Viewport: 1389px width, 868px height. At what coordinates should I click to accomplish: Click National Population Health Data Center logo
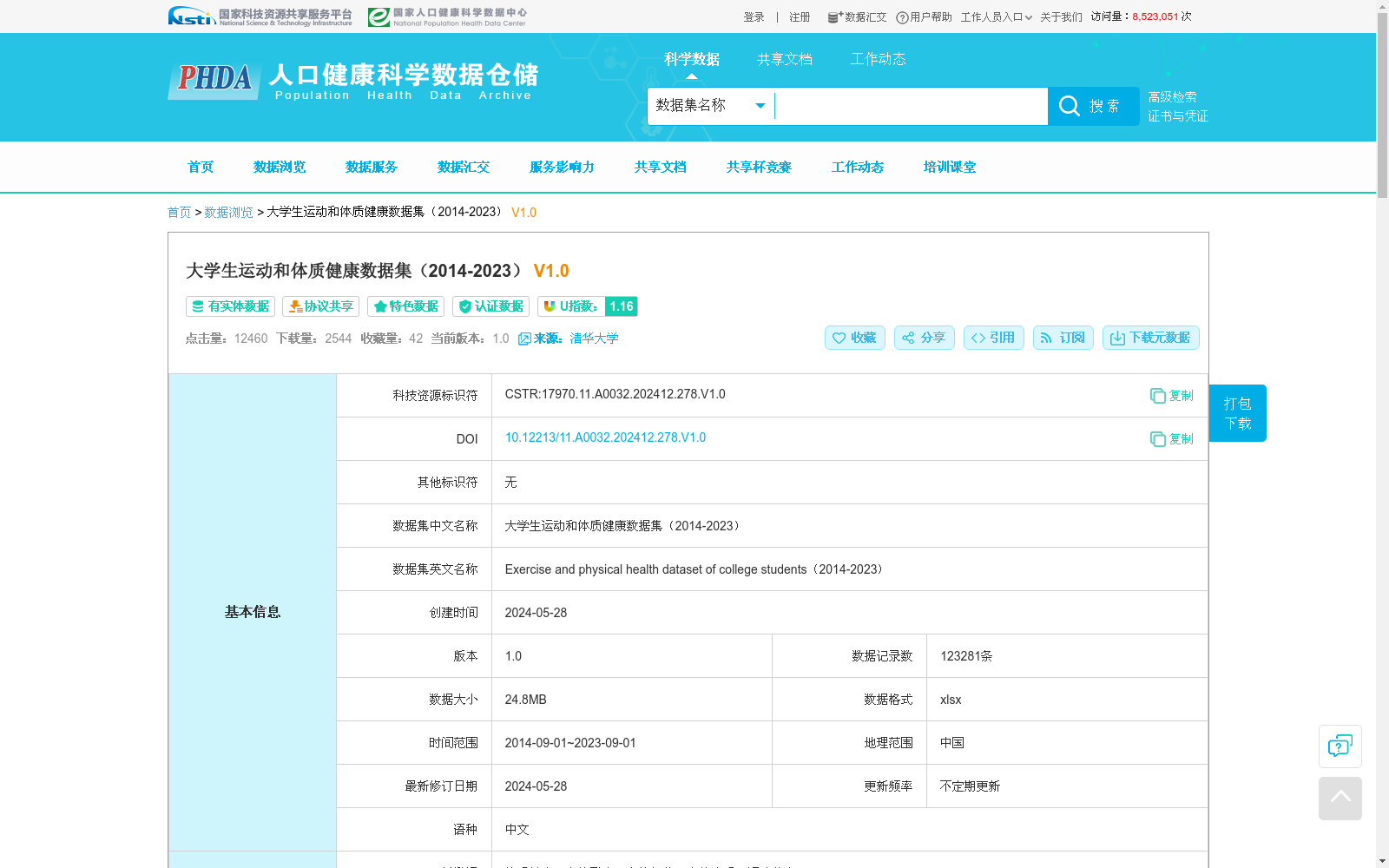point(447,16)
